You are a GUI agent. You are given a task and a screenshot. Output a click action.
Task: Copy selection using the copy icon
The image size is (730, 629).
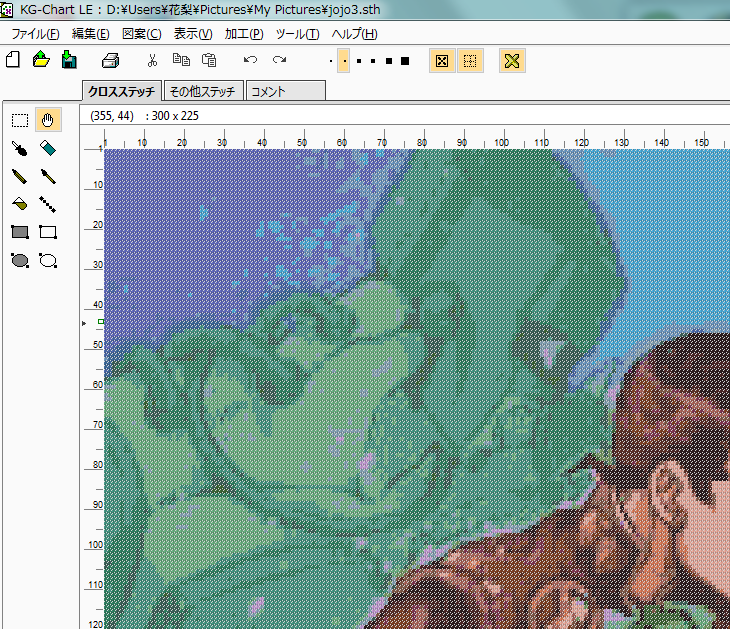pos(181,60)
